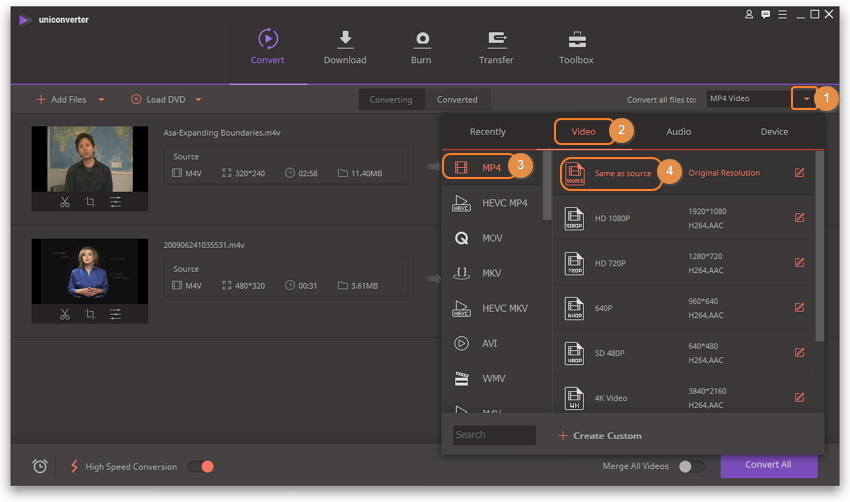
Task: Choose the SD 480P preset
Action: point(683,353)
